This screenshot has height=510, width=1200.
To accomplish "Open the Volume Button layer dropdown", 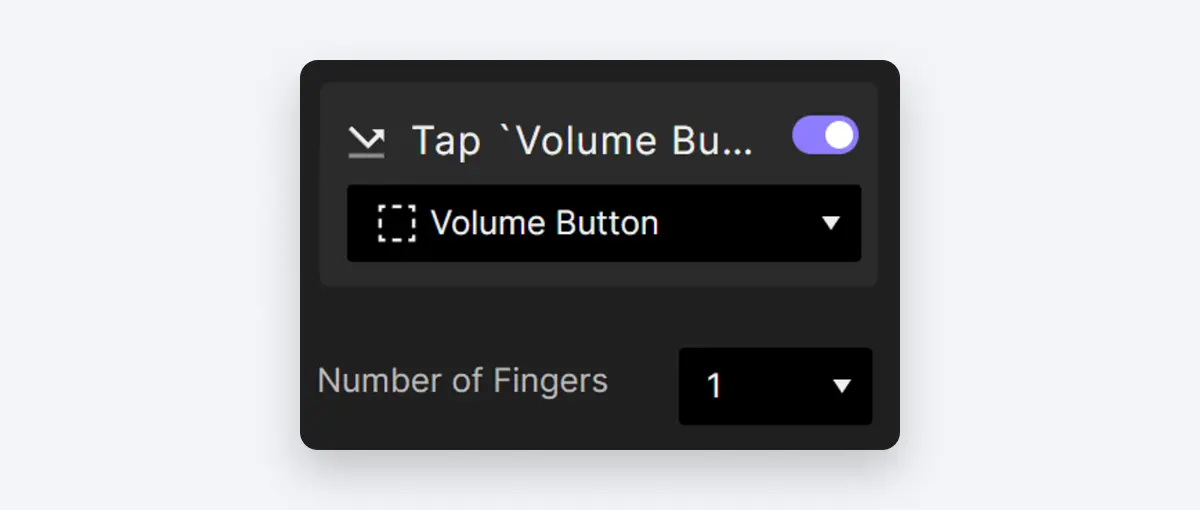I will pyautogui.click(x=604, y=223).
